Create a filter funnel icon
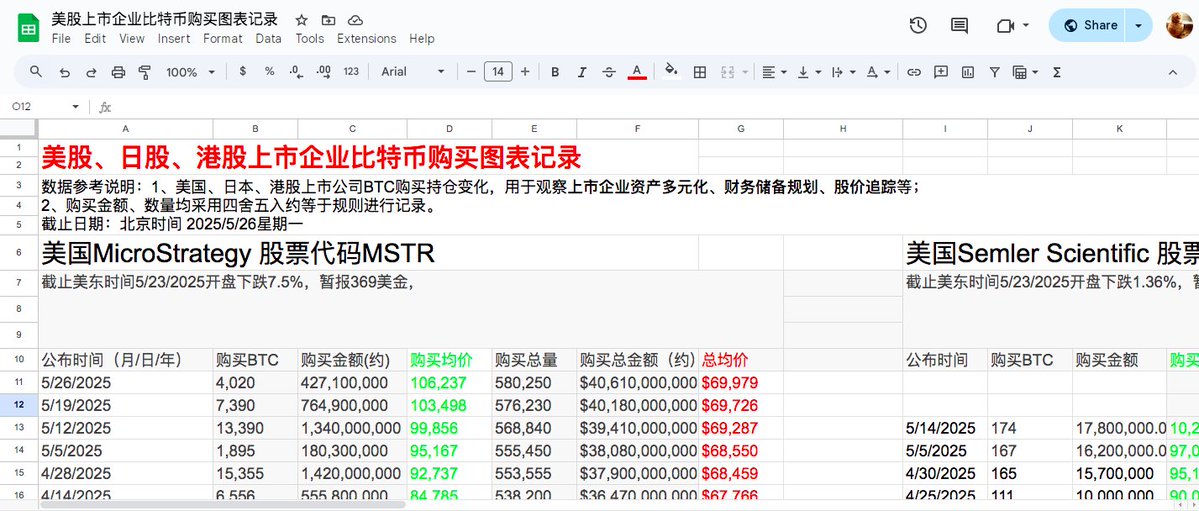Viewport: 1199px width, 511px height. click(994, 72)
